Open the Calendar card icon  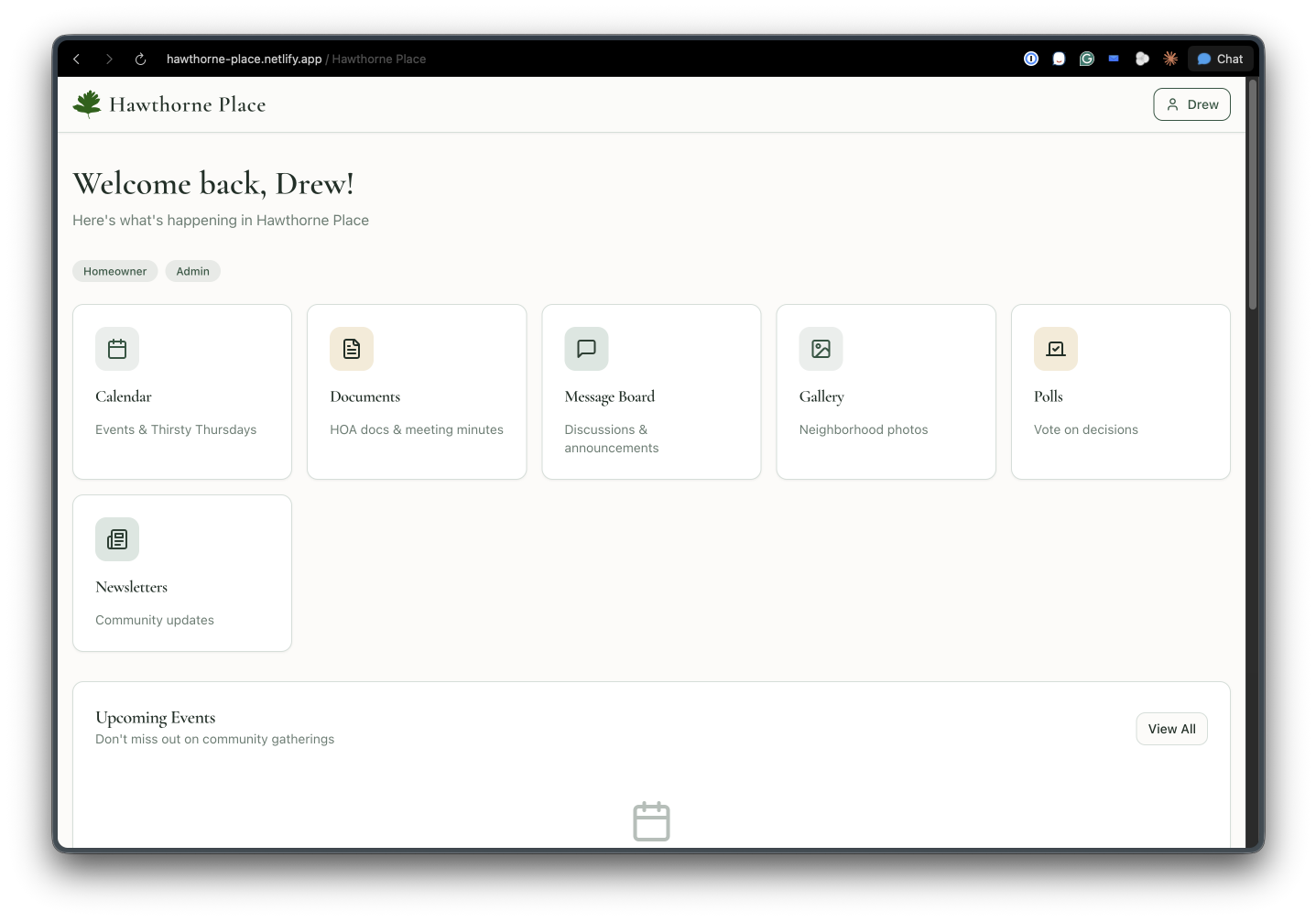pos(116,349)
